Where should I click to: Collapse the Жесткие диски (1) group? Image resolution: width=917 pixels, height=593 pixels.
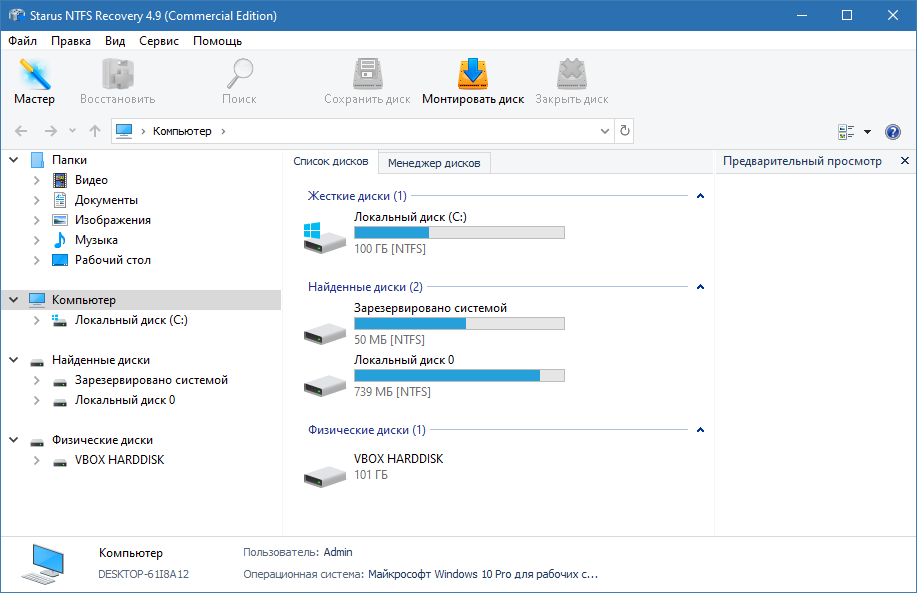(700, 196)
